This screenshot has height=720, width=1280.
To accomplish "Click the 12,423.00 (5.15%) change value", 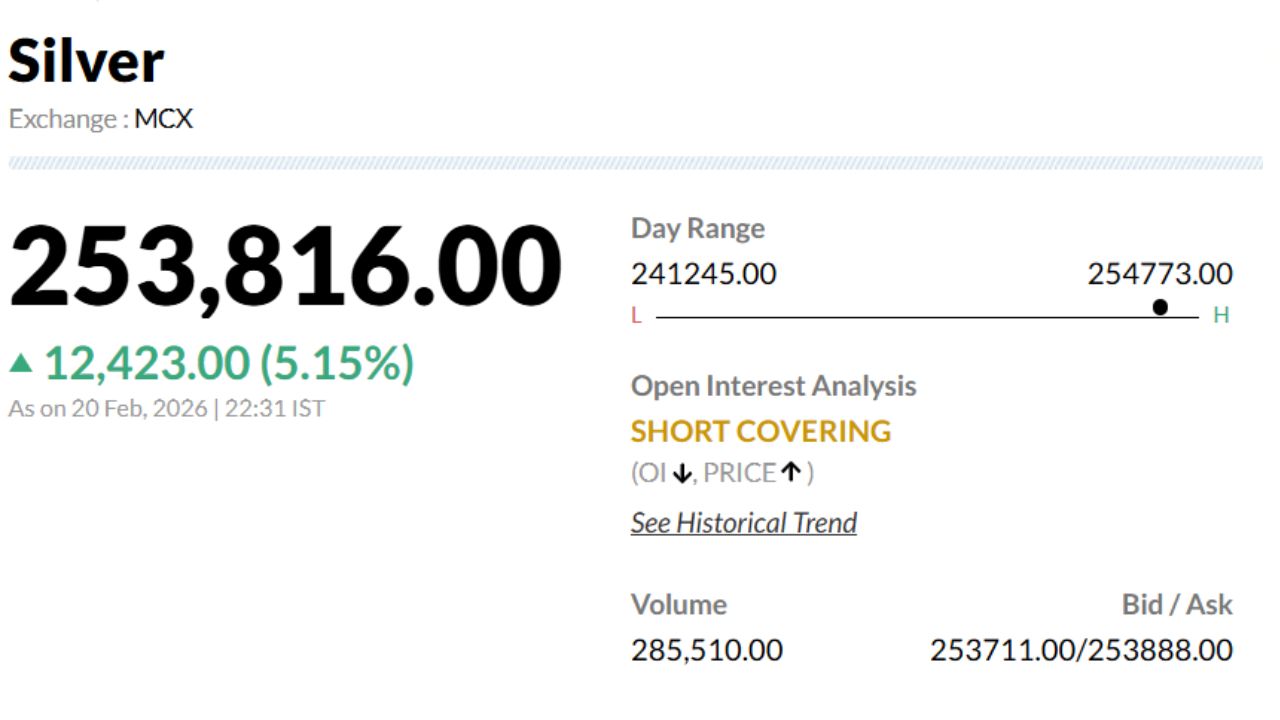I will [x=229, y=363].
